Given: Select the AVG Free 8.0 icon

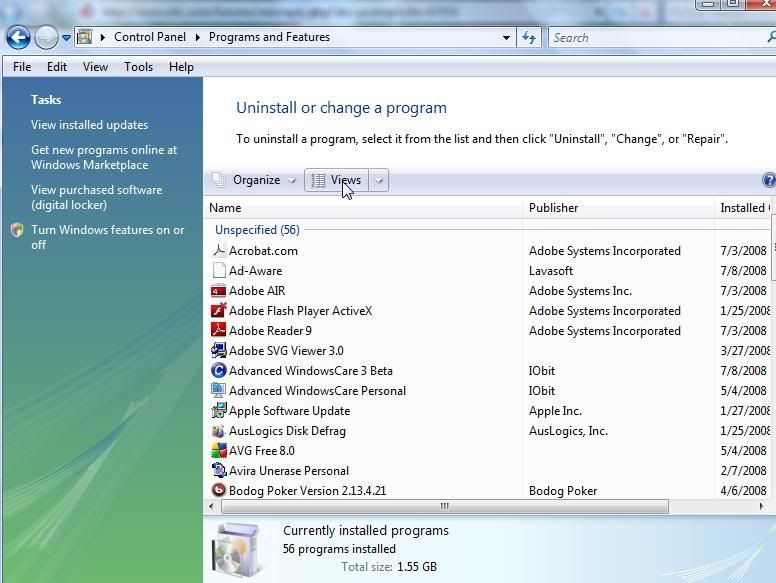Looking at the screenshot, I should [x=218, y=450].
